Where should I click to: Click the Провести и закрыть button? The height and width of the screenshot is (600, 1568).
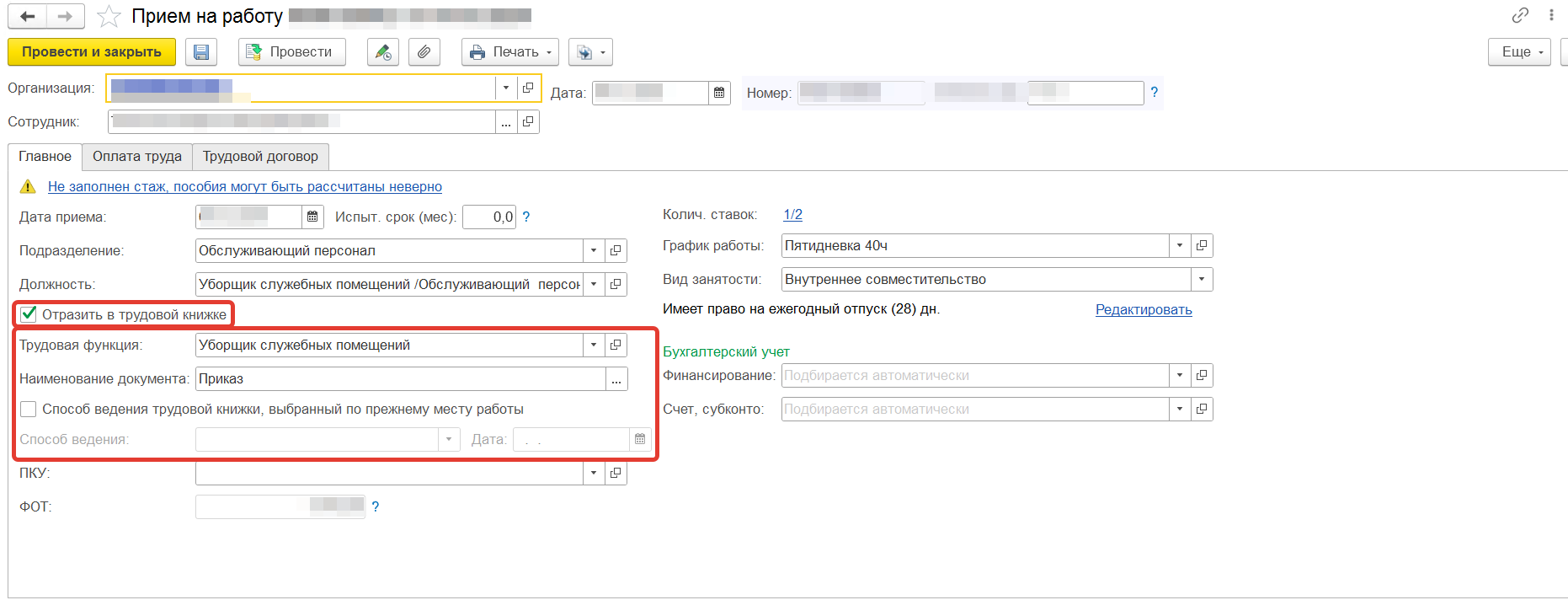point(91,52)
